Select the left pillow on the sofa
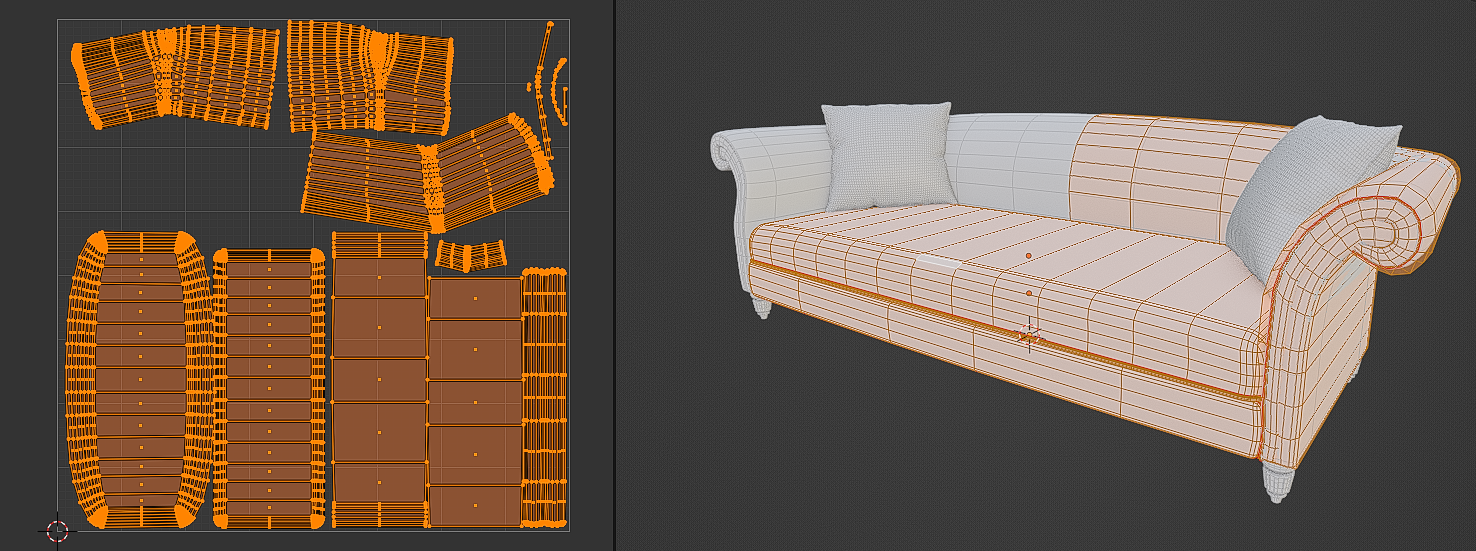The height and width of the screenshot is (551, 1476). 888,155
